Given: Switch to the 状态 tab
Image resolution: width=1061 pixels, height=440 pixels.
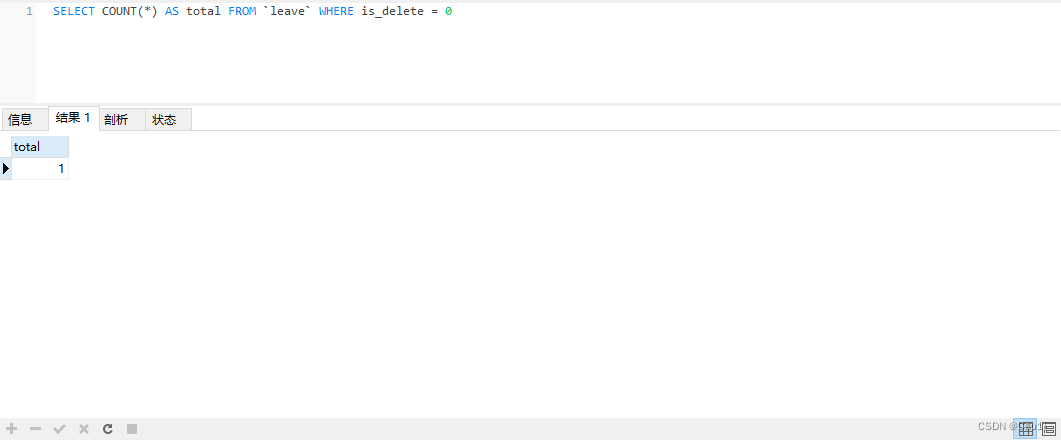Looking at the screenshot, I should [168, 119].
